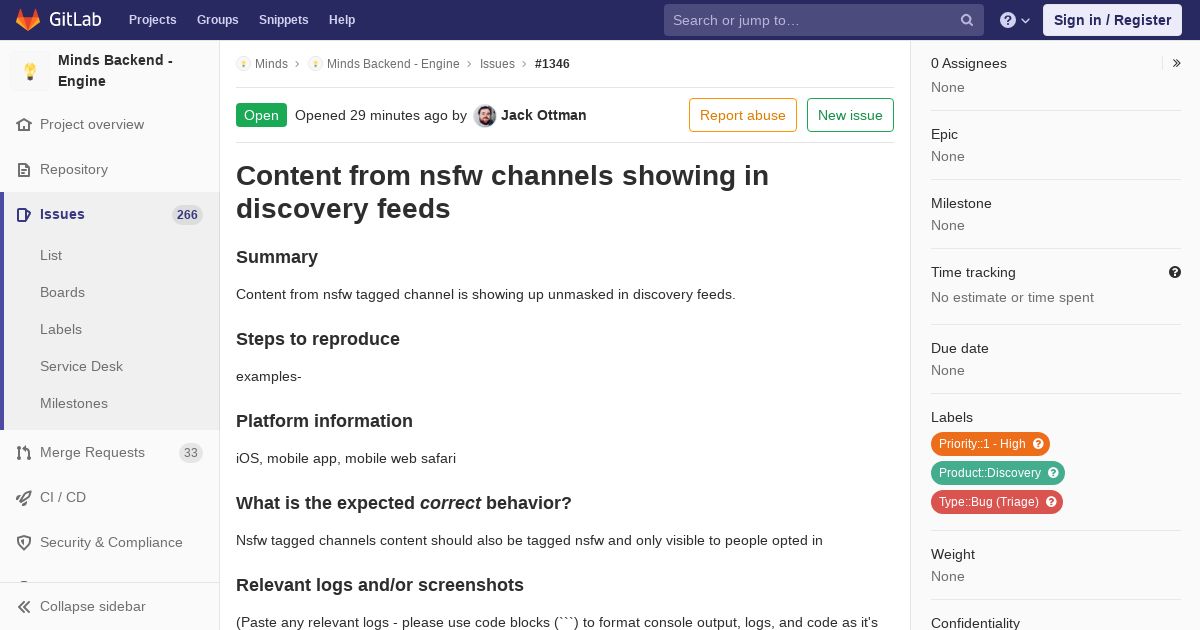Open Security & Compliance shield icon
The image size is (1200, 630).
[x=24, y=543]
